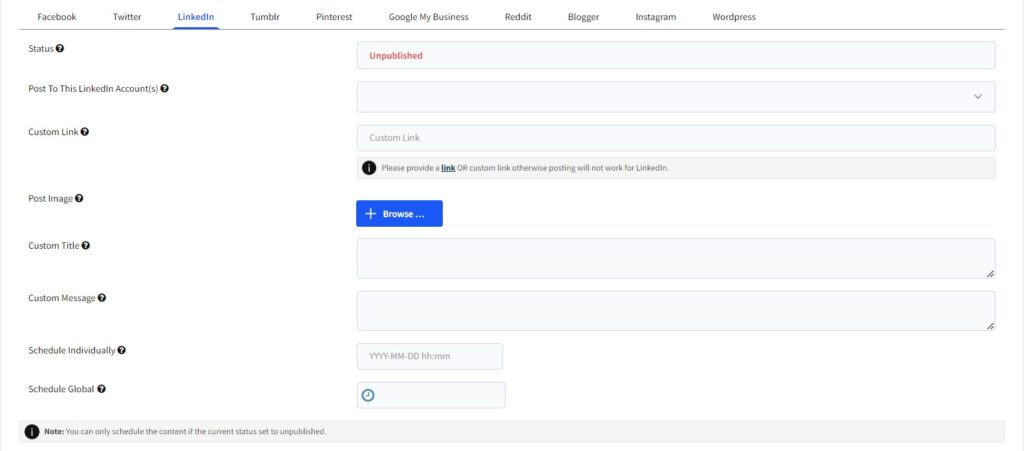This screenshot has height=451, width=1024.
Task: Go to the Wordpress tab
Action: pos(734,17)
